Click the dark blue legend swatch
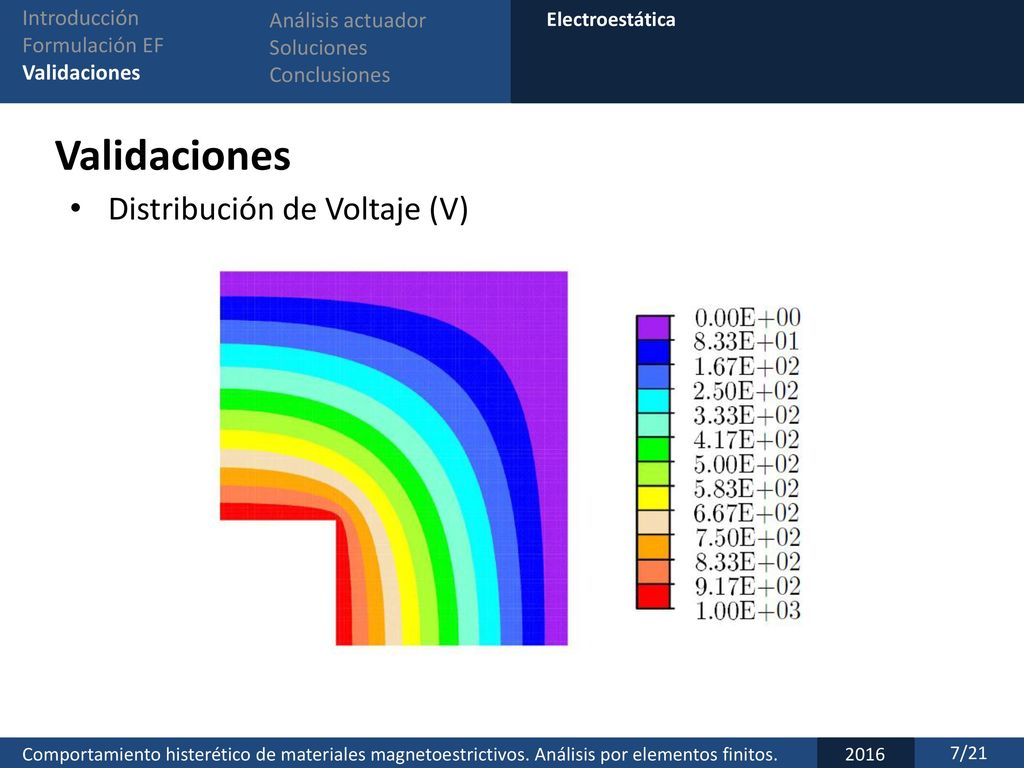Screen dimensions: 1024x768 point(653,352)
